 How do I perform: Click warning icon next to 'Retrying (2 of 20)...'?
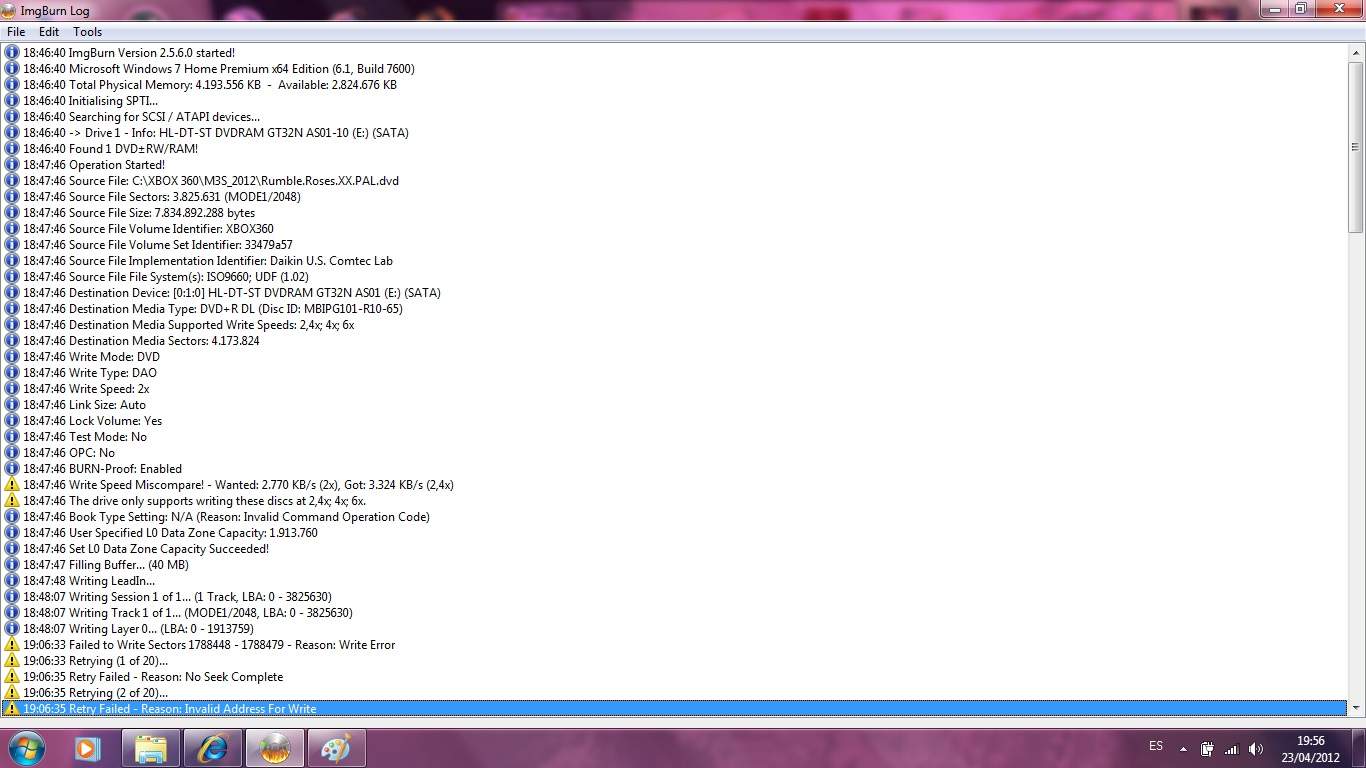tap(12, 693)
